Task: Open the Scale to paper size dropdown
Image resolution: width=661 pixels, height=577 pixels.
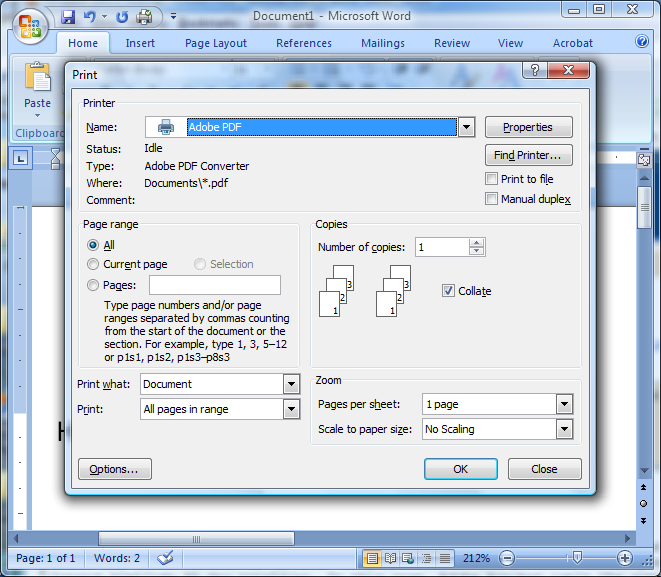Action: coord(564,429)
